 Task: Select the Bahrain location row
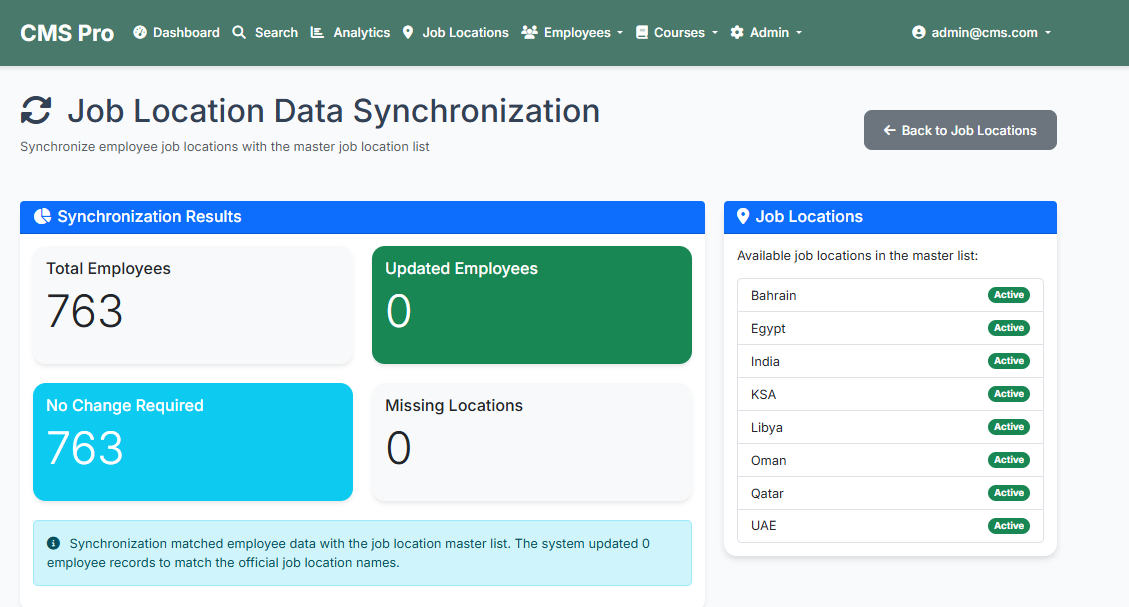890,295
